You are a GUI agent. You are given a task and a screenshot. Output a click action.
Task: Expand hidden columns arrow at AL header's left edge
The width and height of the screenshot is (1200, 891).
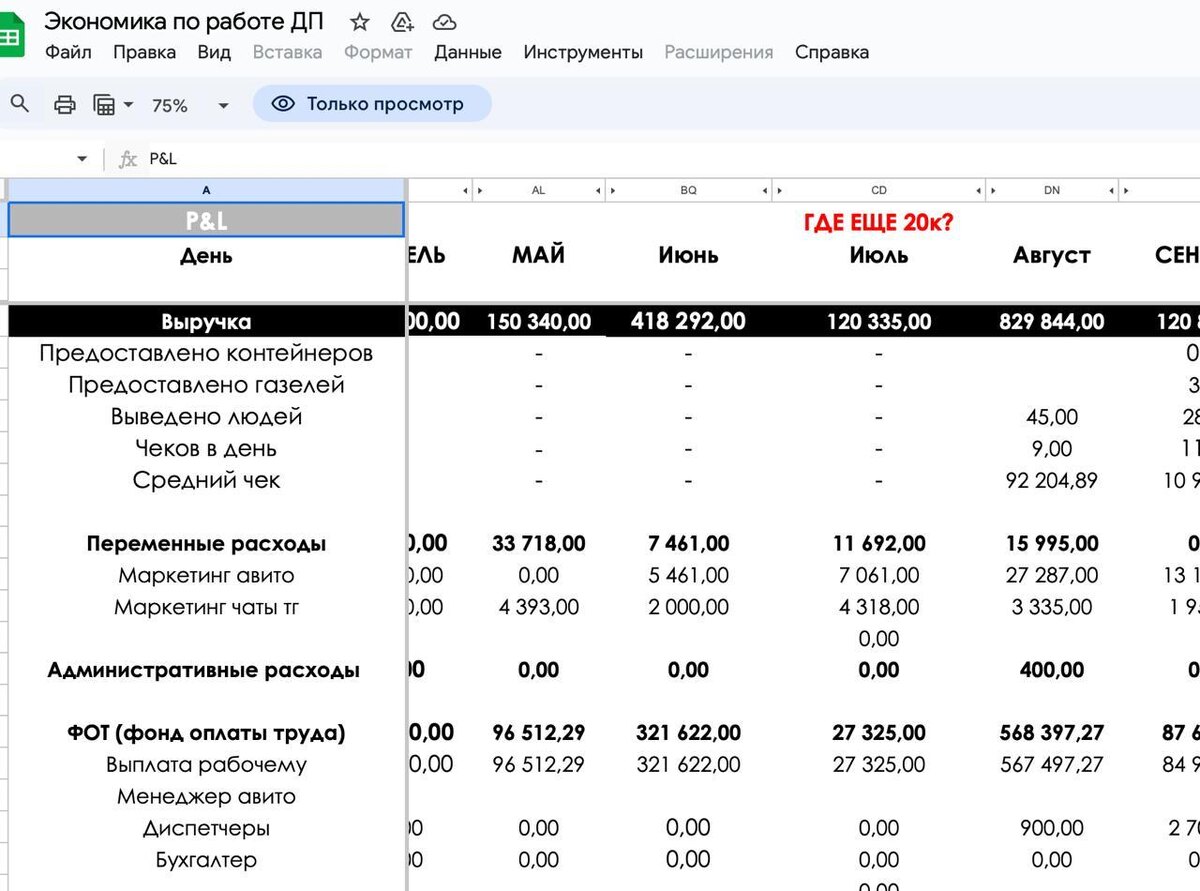(479, 190)
